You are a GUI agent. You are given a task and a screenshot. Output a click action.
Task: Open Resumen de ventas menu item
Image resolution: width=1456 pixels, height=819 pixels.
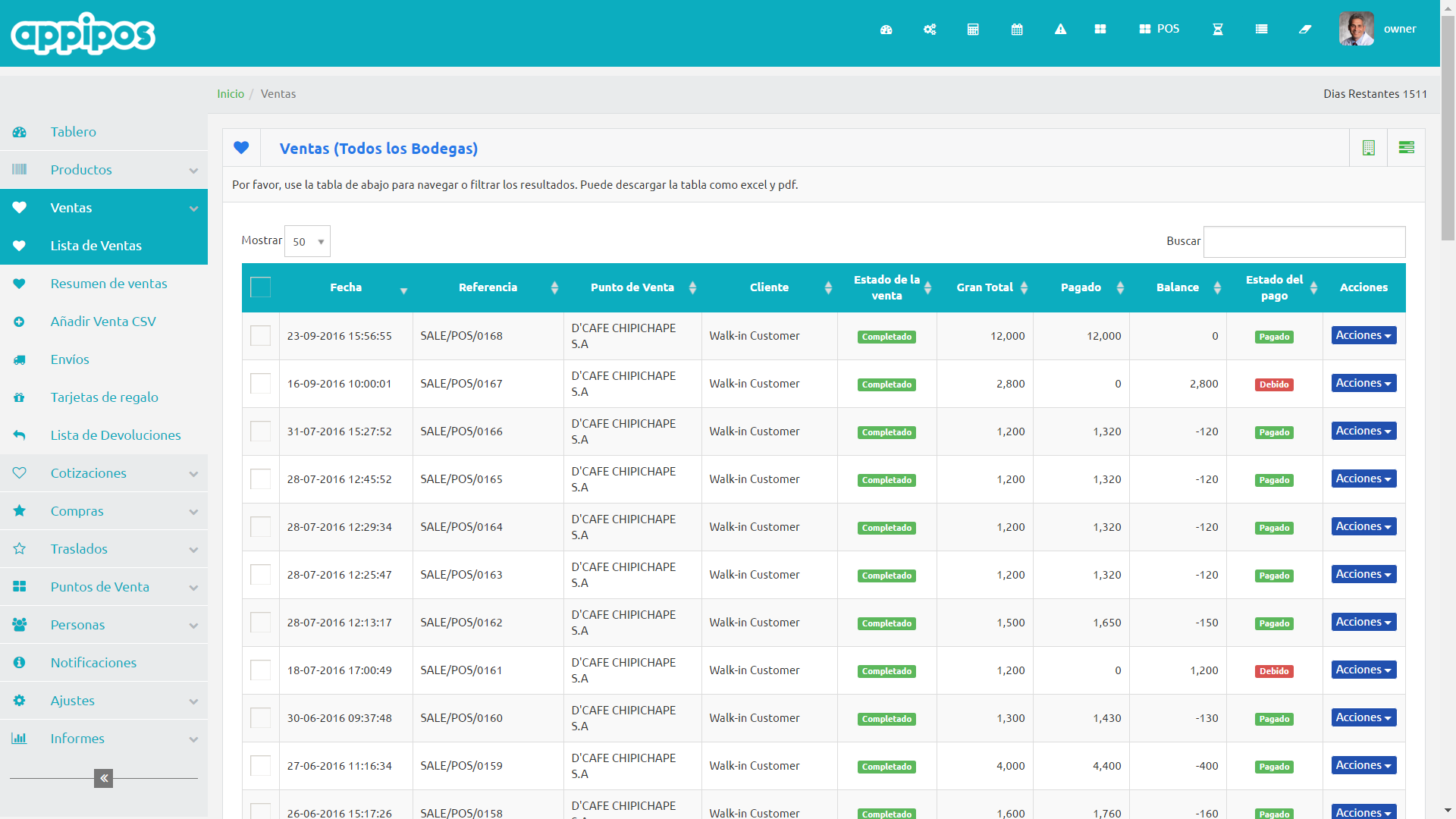pos(108,284)
